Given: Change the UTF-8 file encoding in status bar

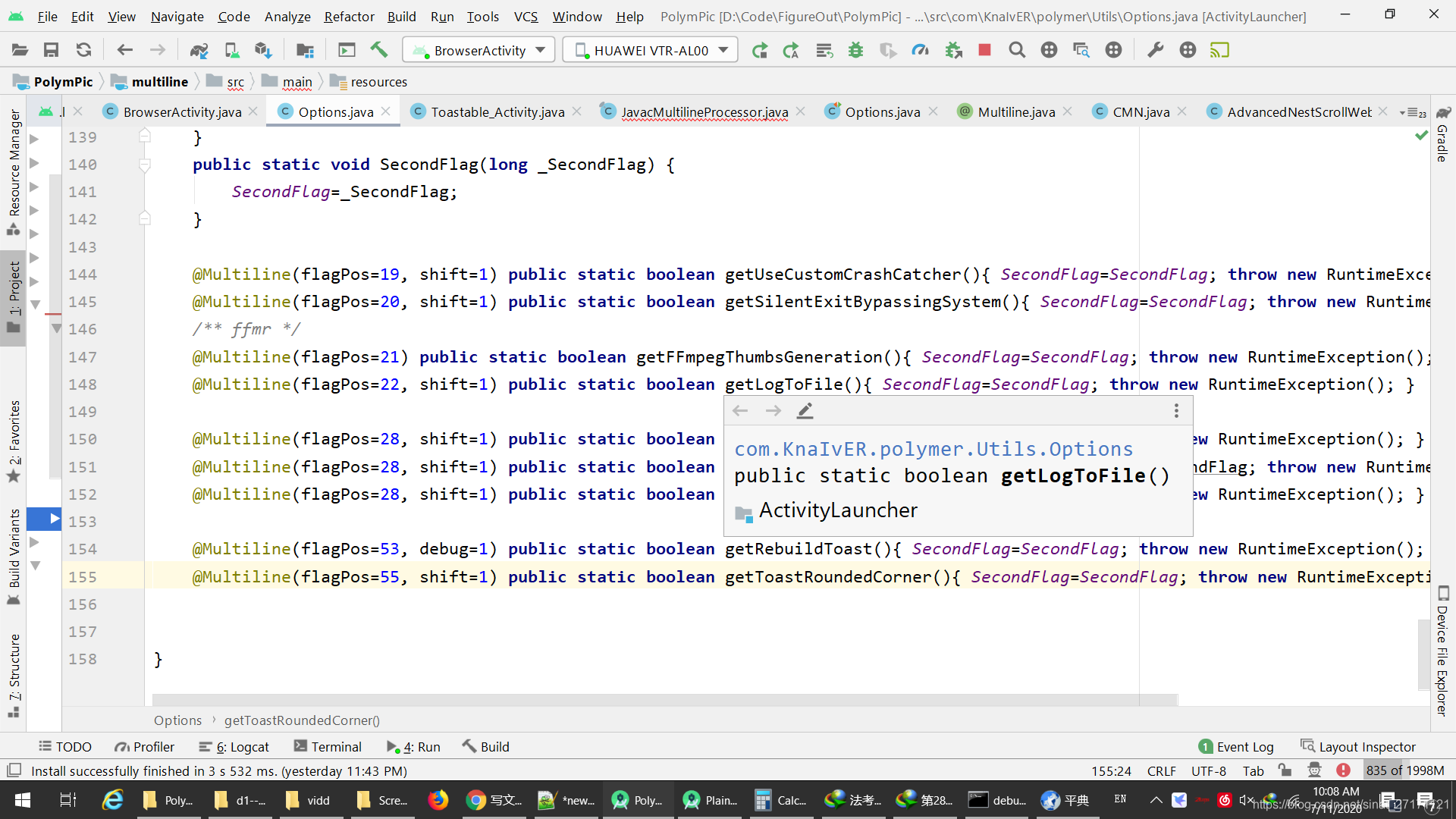Looking at the screenshot, I should (x=1209, y=770).
